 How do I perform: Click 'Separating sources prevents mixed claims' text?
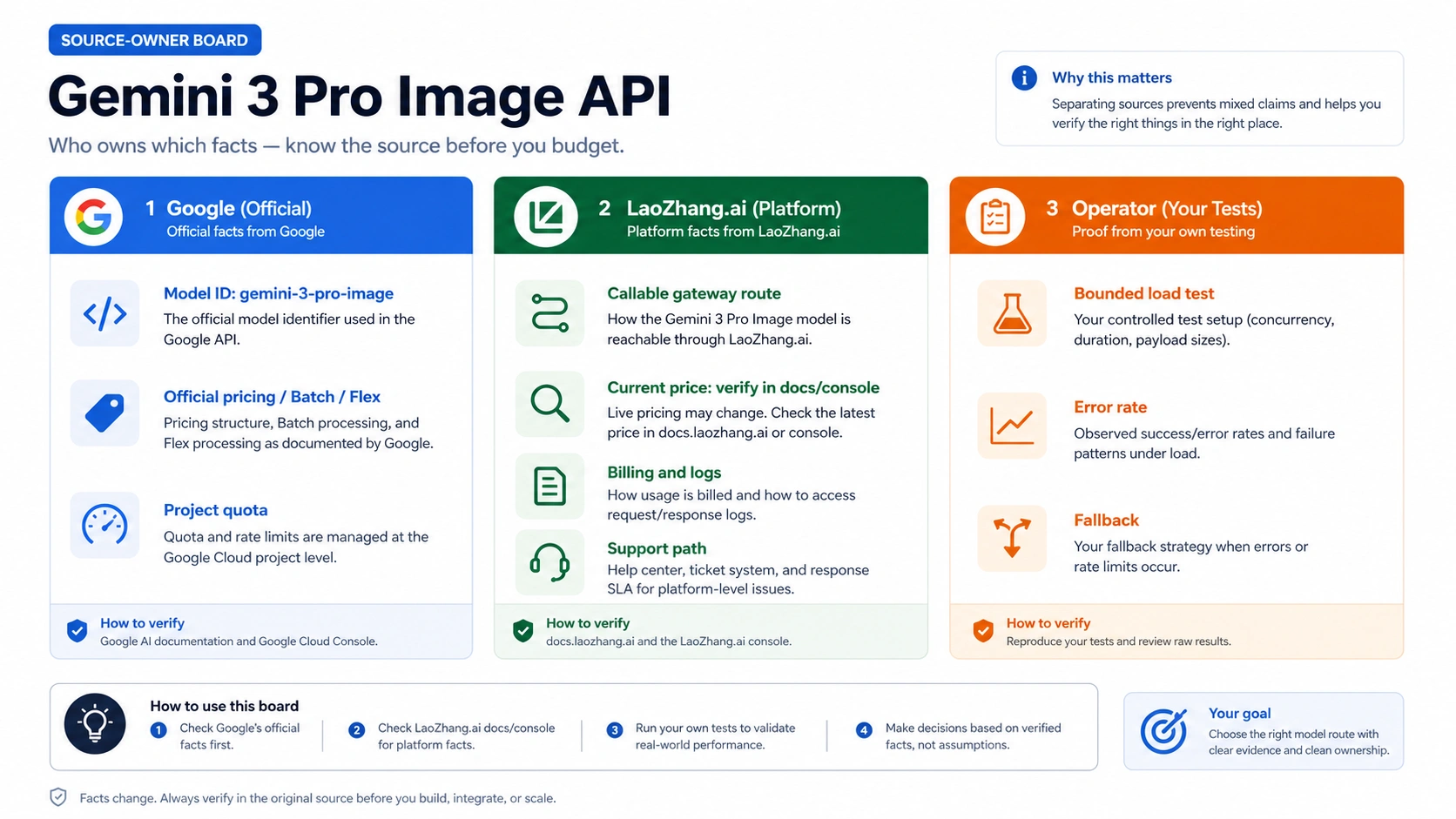click(1216, 113)
